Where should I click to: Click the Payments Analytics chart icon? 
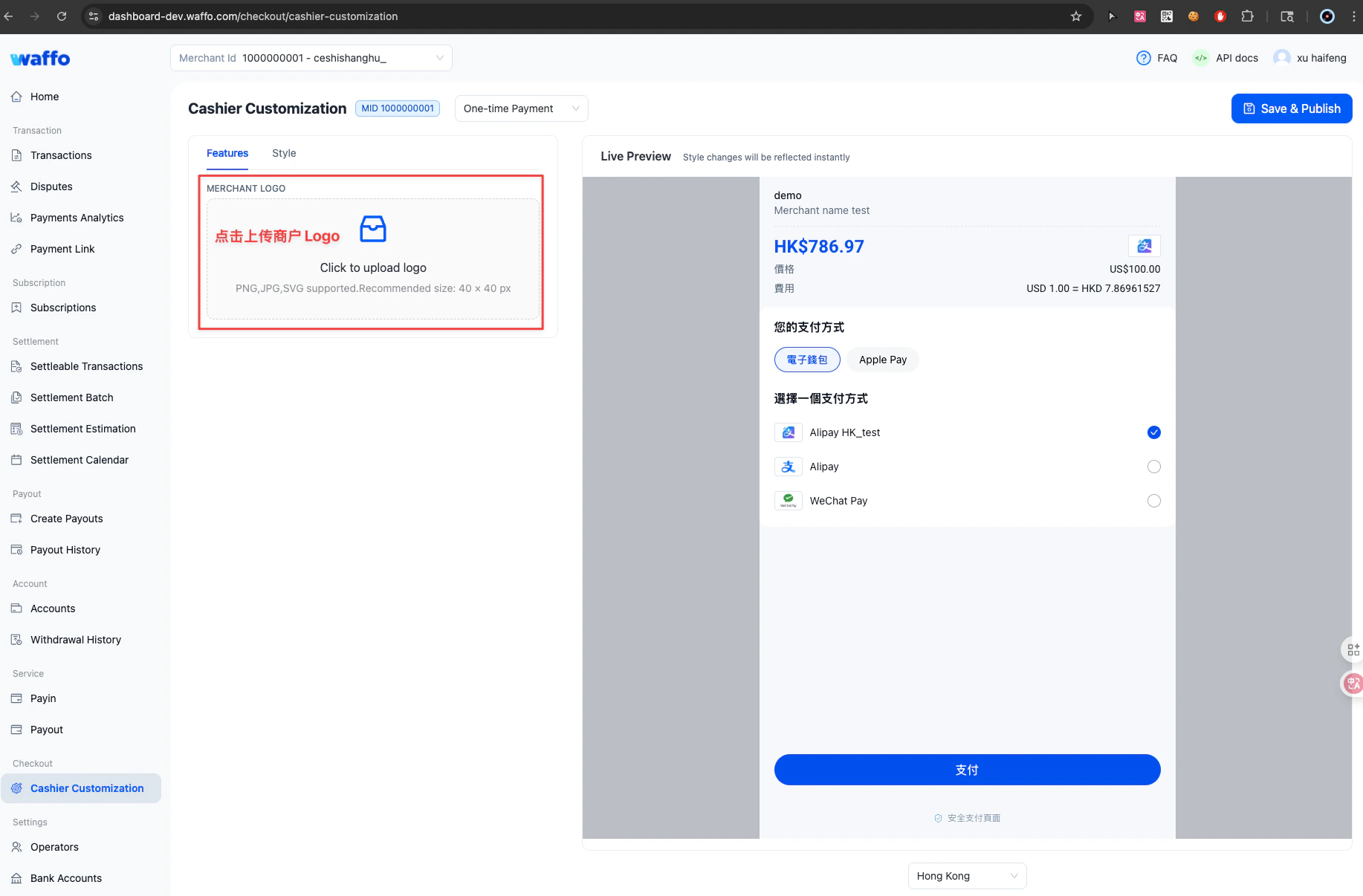[x=16, y=218]
